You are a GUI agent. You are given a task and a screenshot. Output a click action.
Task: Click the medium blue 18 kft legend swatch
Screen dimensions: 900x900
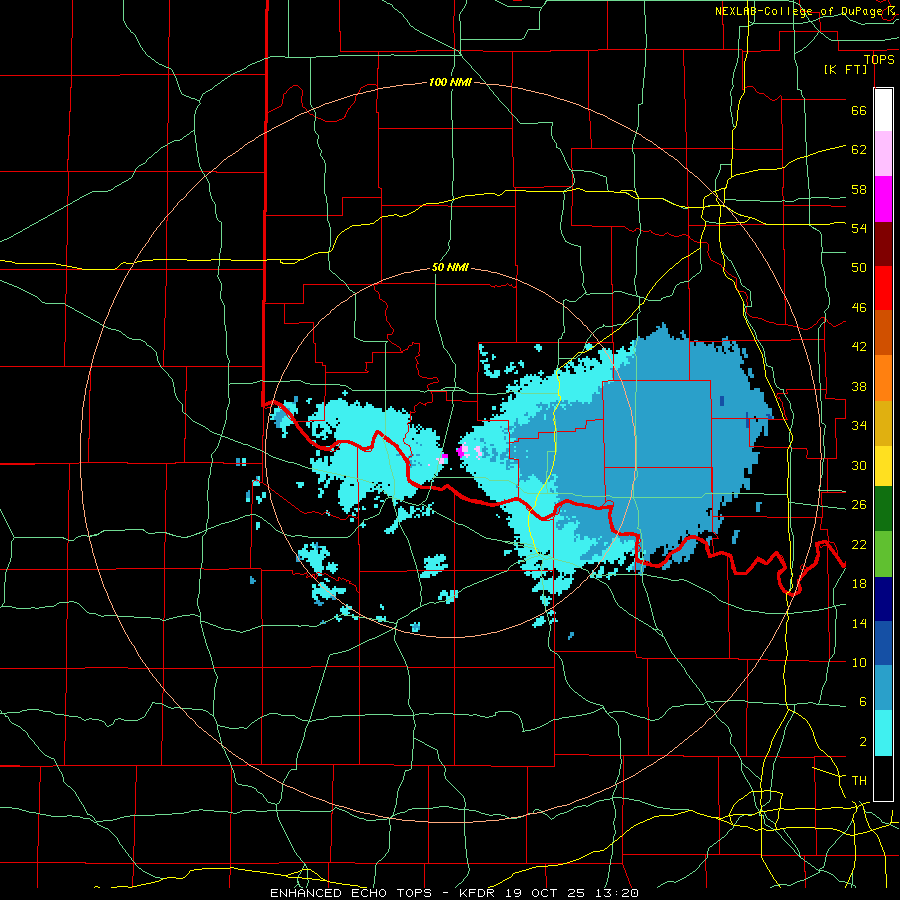pyautogui.click(x=883, y=643)
